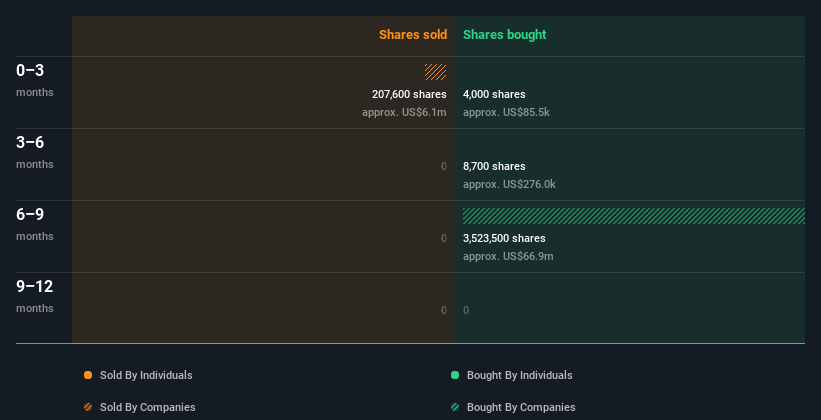The width and height of the screenshot is (821, 420).
Task: Select the Shares sold column header
Action: pyautogui.click(x=412, y=35)
